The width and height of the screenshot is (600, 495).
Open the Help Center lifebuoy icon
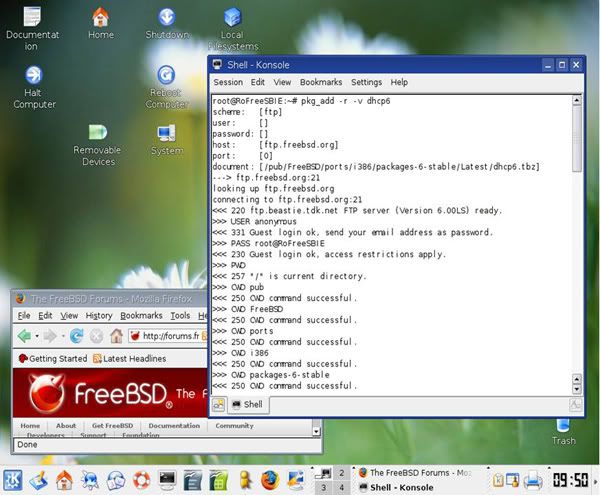[x=142, y=480]
